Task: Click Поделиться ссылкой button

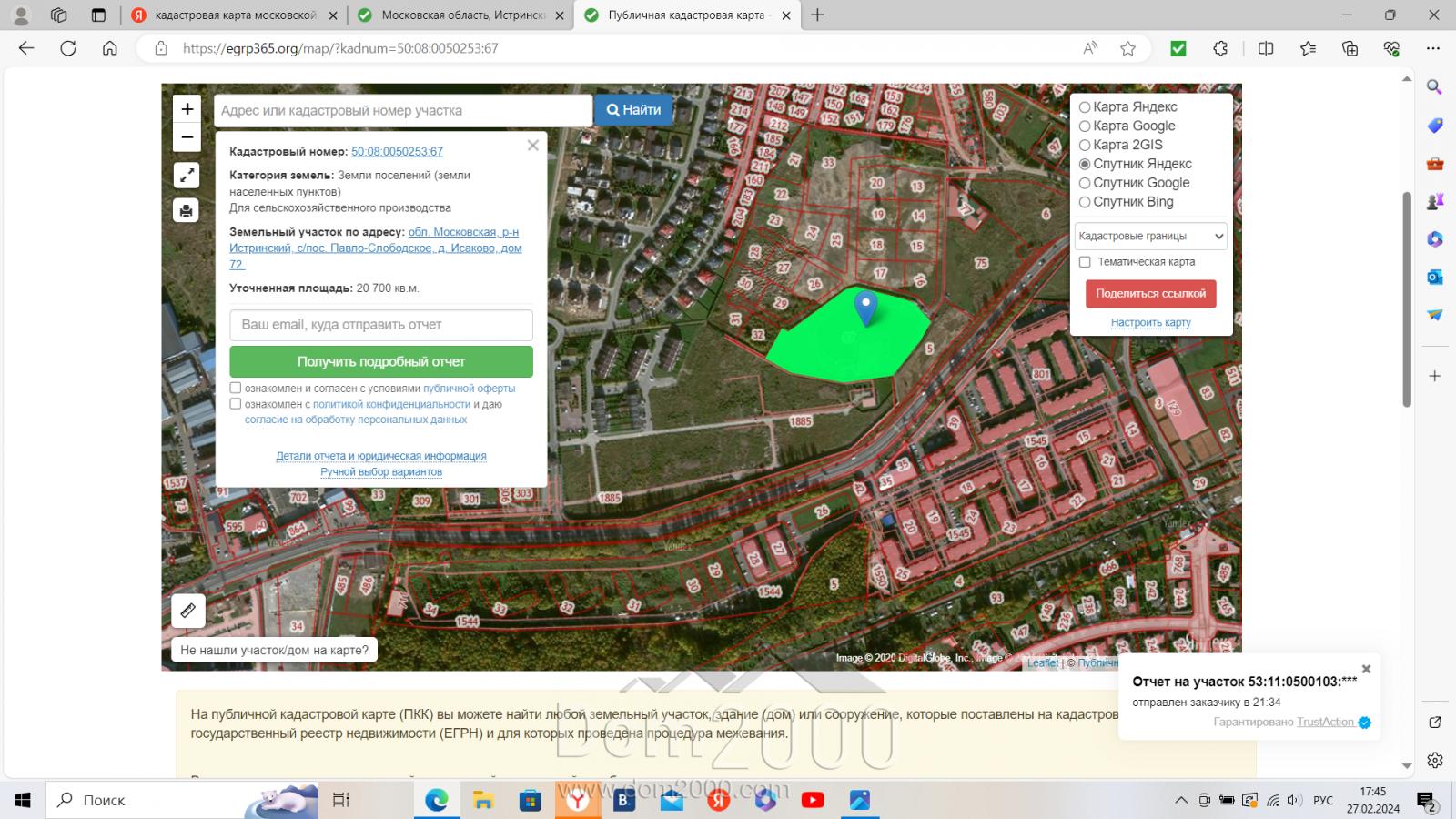Action: (x=1150, y=293)
